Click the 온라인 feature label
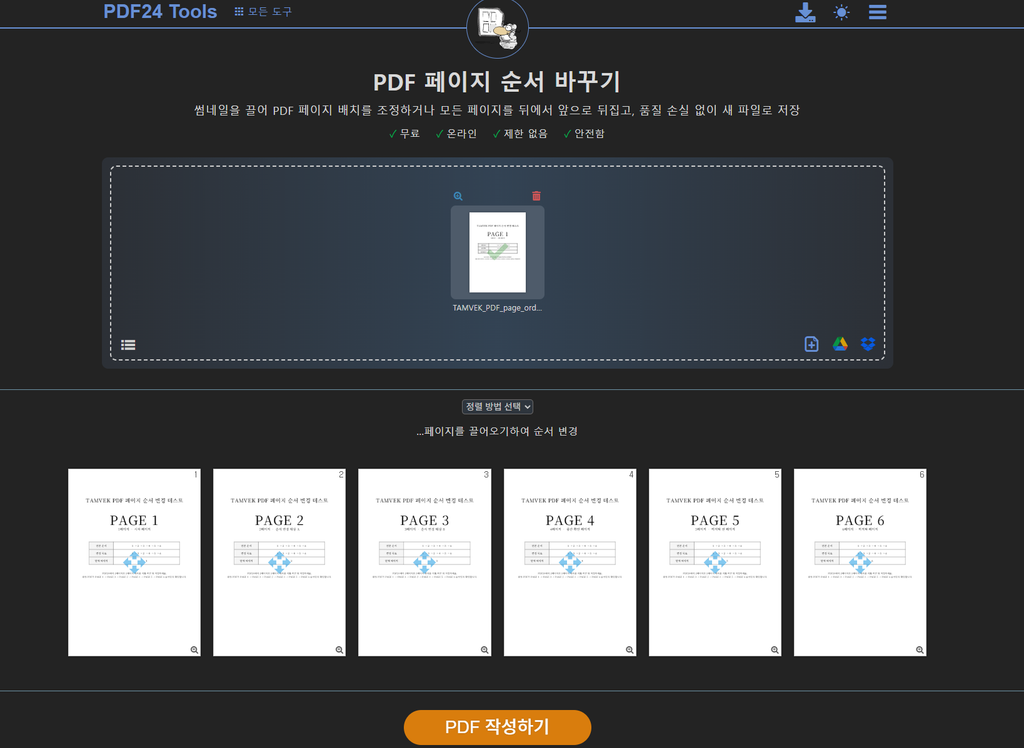 tap(461, 133)
